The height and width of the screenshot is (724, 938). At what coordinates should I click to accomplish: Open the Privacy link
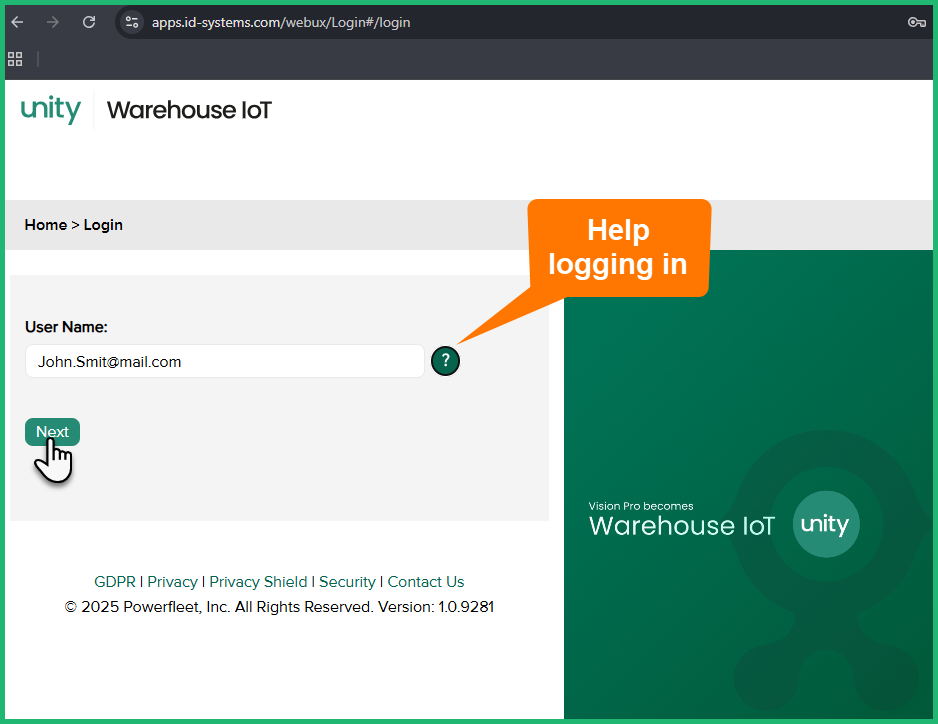[172, 581]
